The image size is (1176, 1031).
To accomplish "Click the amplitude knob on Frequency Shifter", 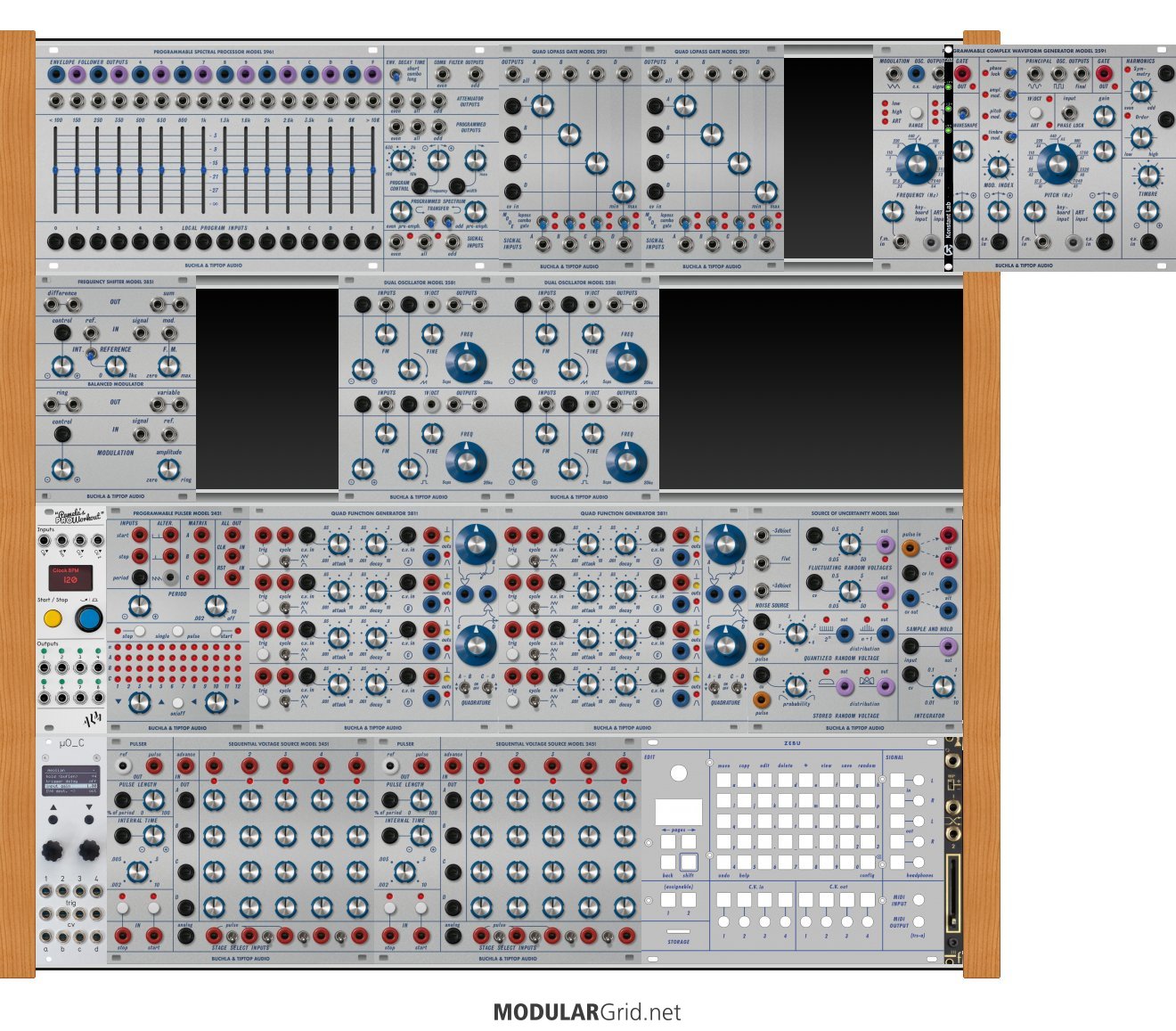I will pyautogui.click(x=168, y=469).
